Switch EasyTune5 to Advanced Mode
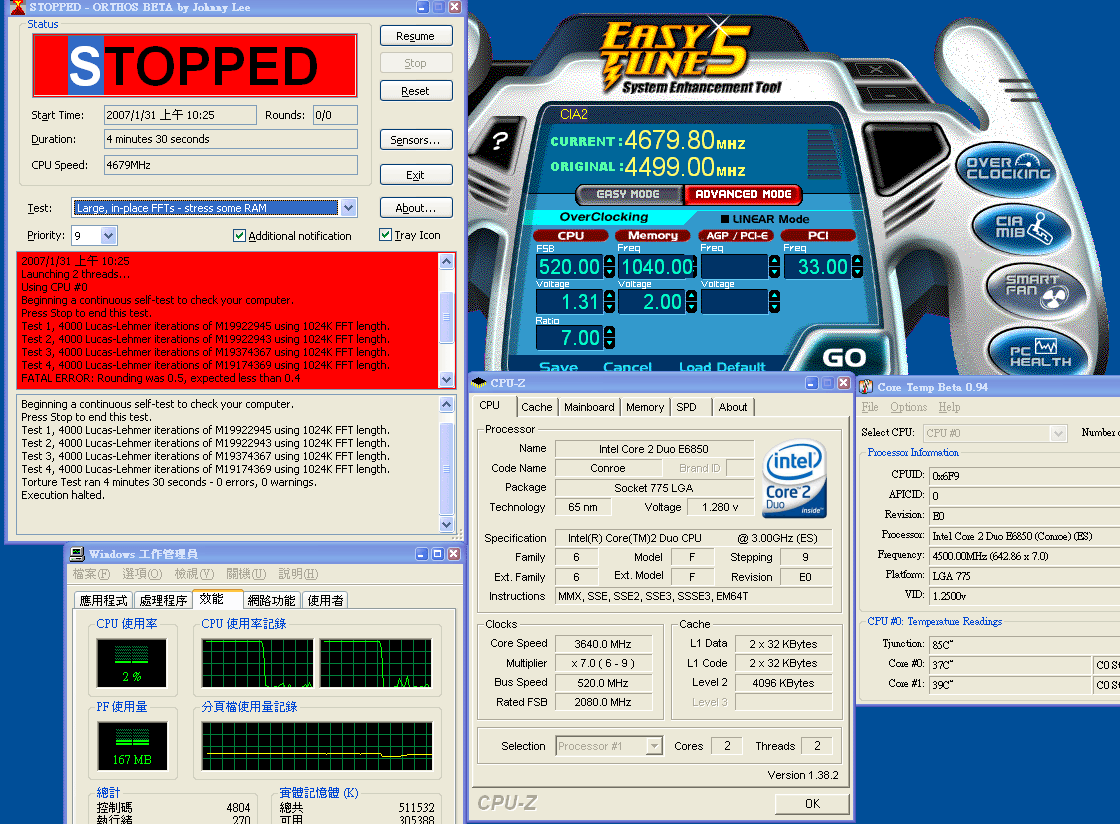The image size is (1120, 824). point(743,194)
